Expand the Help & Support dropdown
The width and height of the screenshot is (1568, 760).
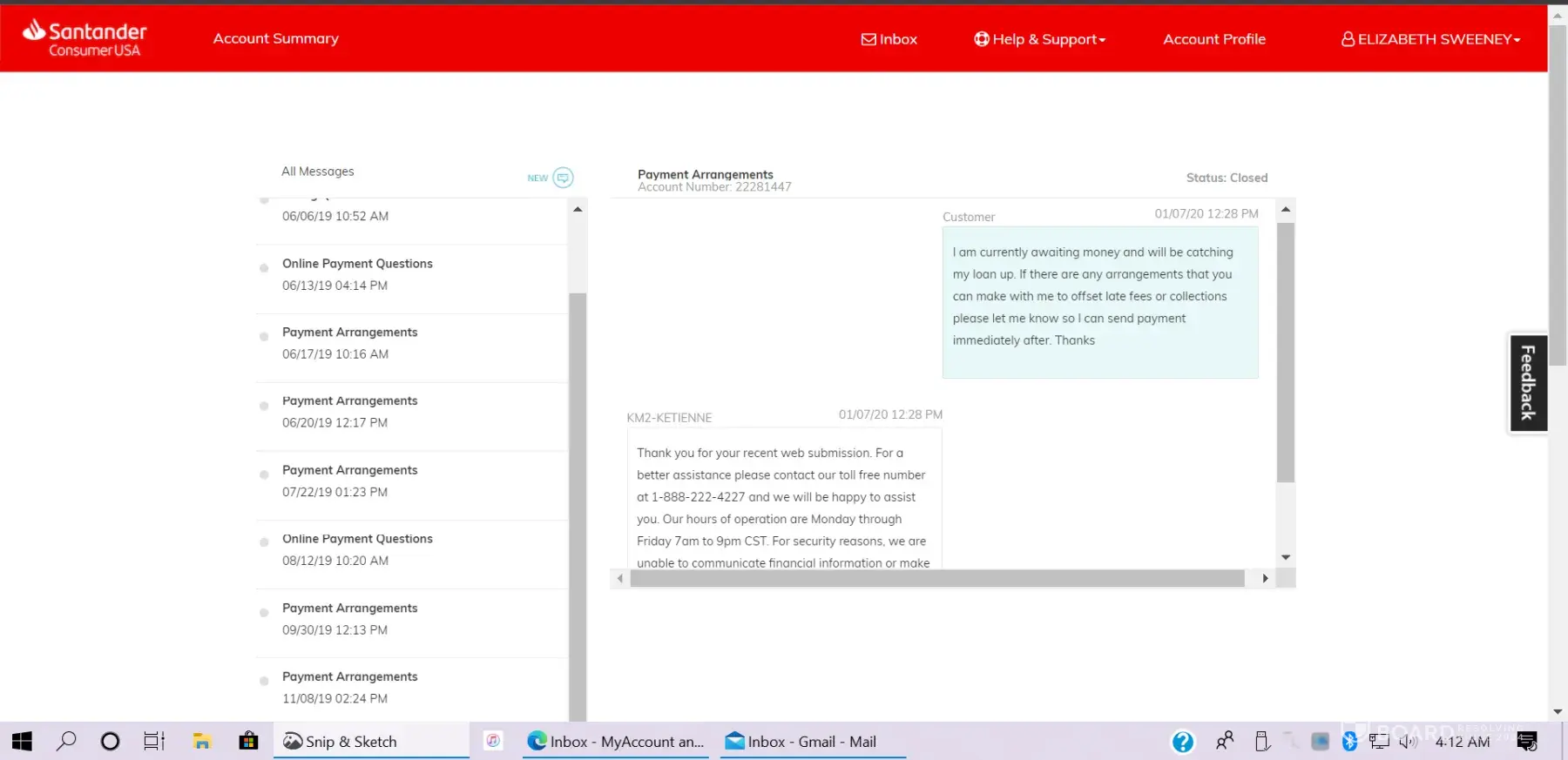(1039, 39)
